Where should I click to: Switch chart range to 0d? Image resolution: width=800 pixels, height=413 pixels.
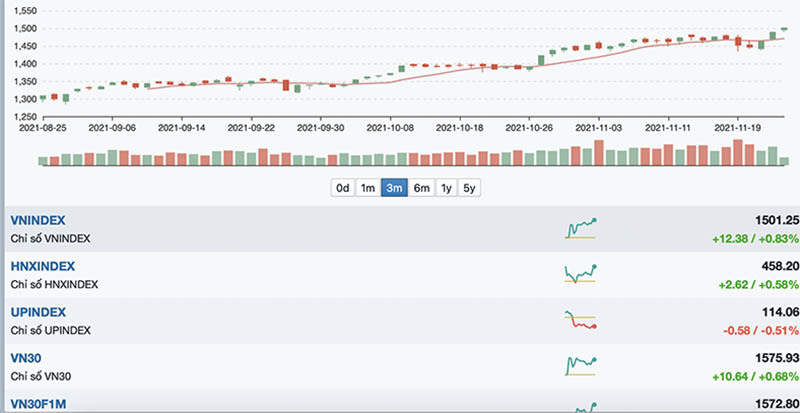tap(343, 188)
